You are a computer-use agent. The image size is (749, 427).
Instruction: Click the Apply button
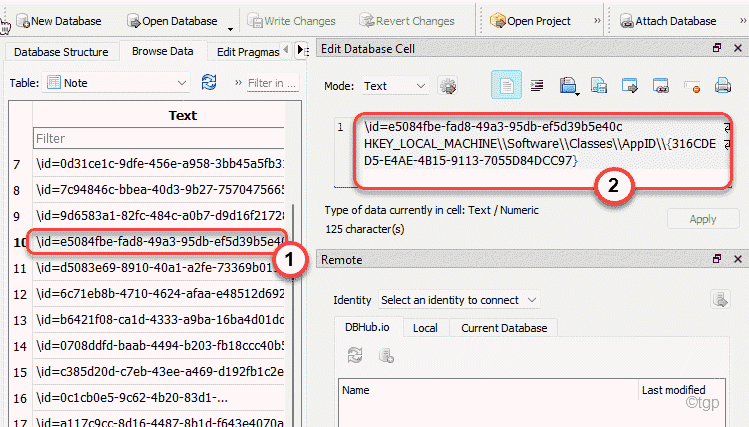click(x=703, y=219)
